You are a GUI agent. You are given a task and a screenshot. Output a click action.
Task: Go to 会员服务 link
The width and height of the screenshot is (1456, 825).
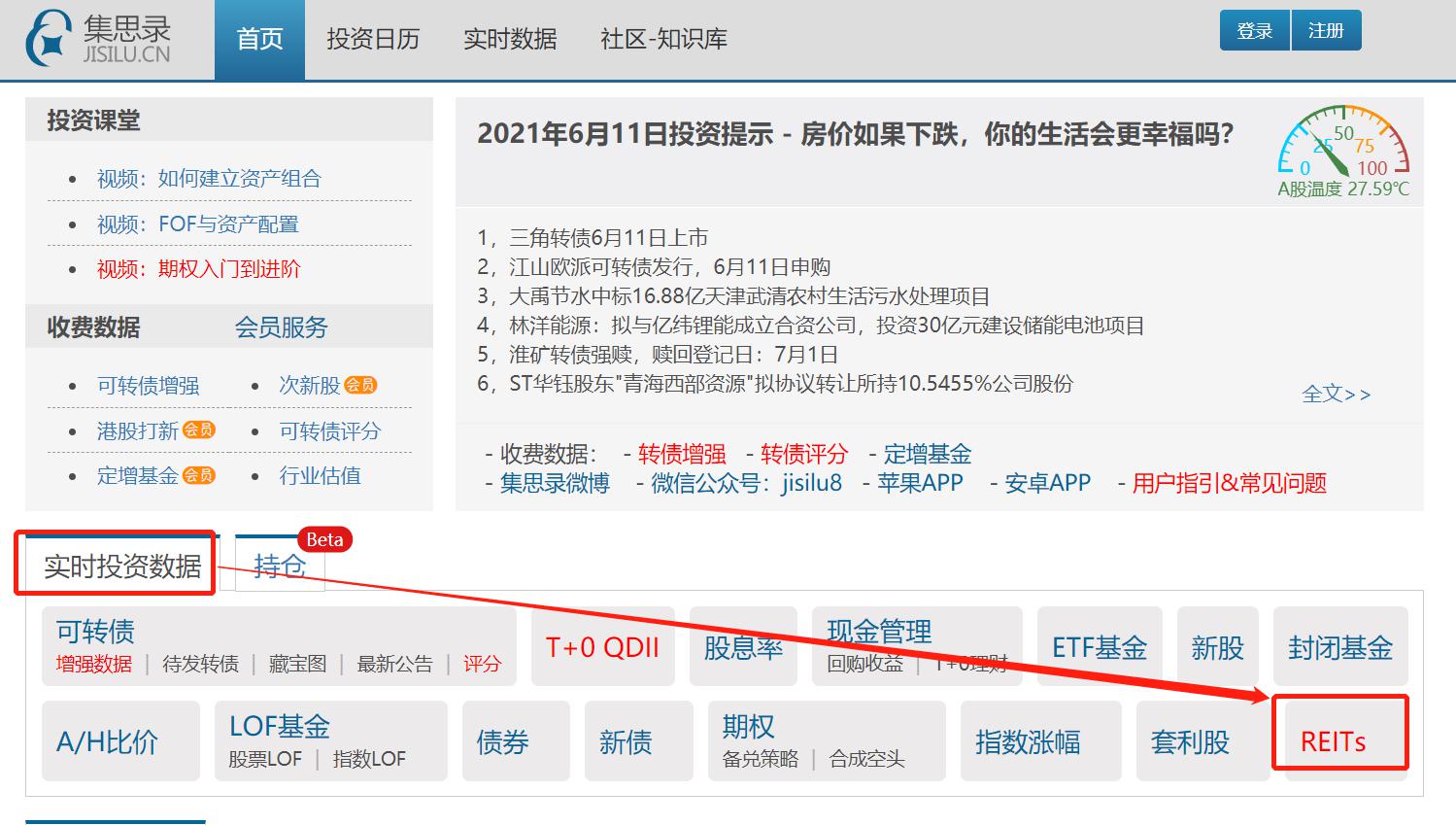pos(281,327)
